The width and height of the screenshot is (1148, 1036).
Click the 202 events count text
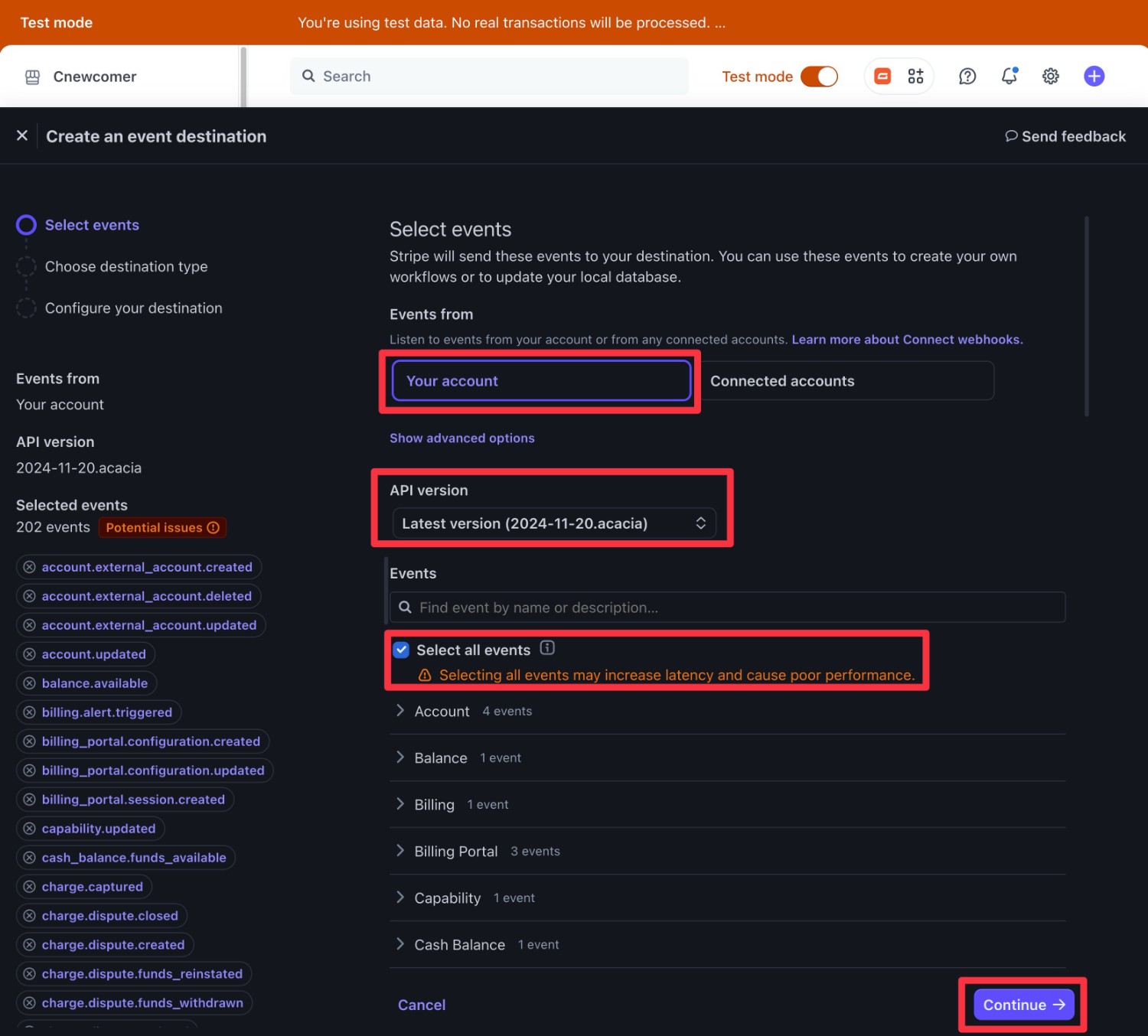[53, 527]
